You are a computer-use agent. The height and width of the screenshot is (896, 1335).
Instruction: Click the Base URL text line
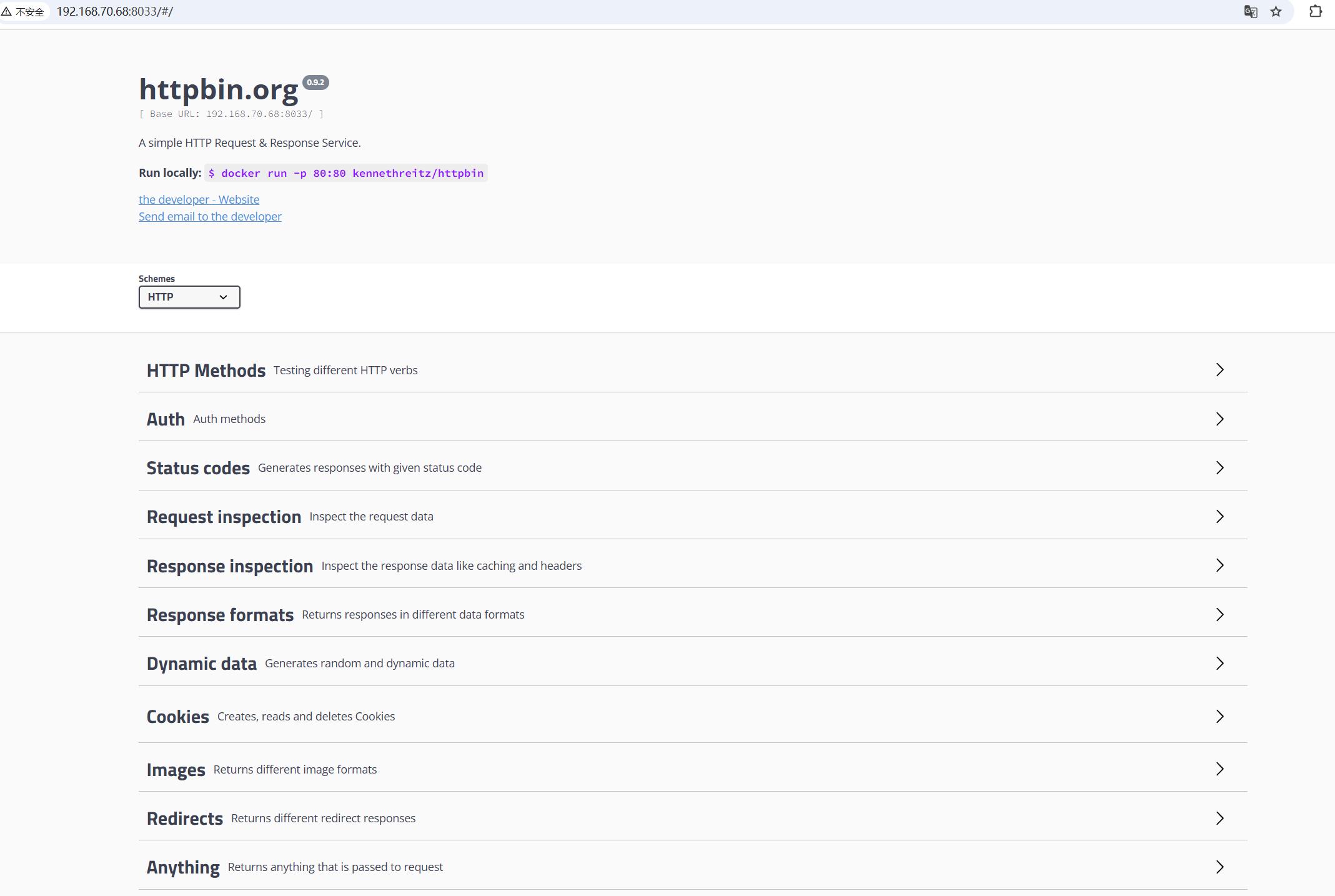pos(231,114)
